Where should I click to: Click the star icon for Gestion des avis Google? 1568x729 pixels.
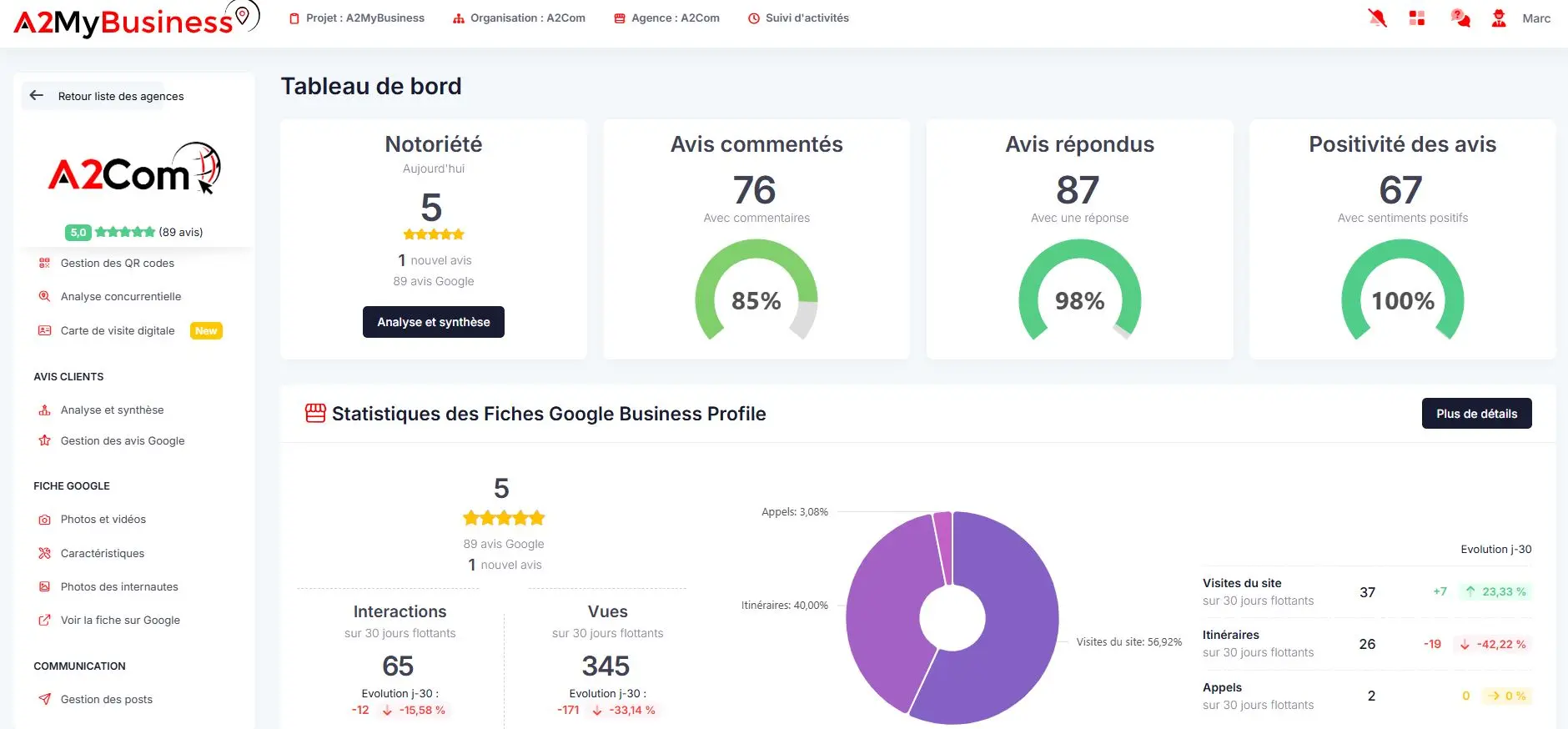coord(45,440)
